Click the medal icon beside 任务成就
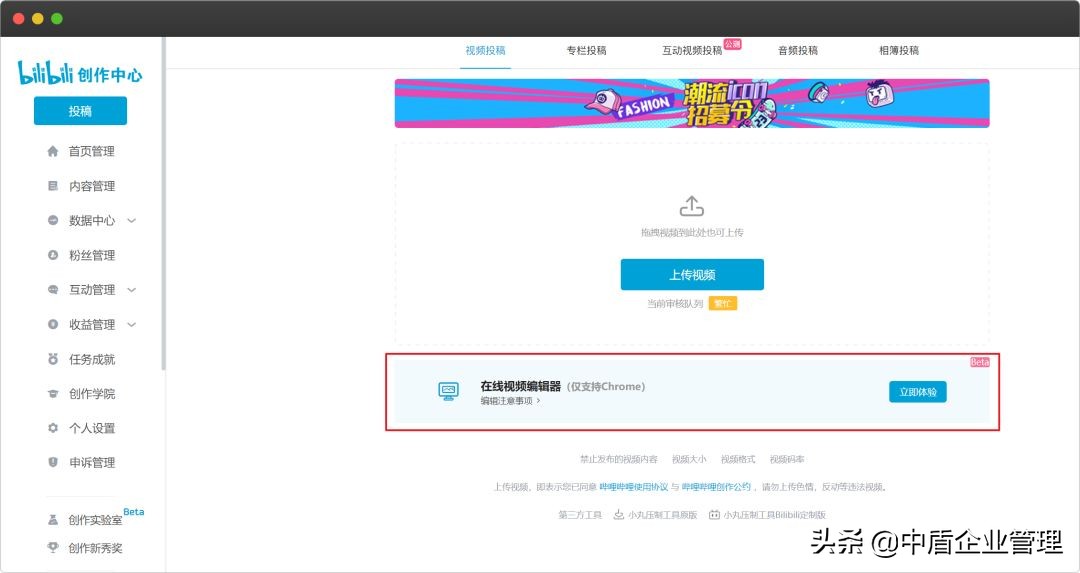 point(53,359)
